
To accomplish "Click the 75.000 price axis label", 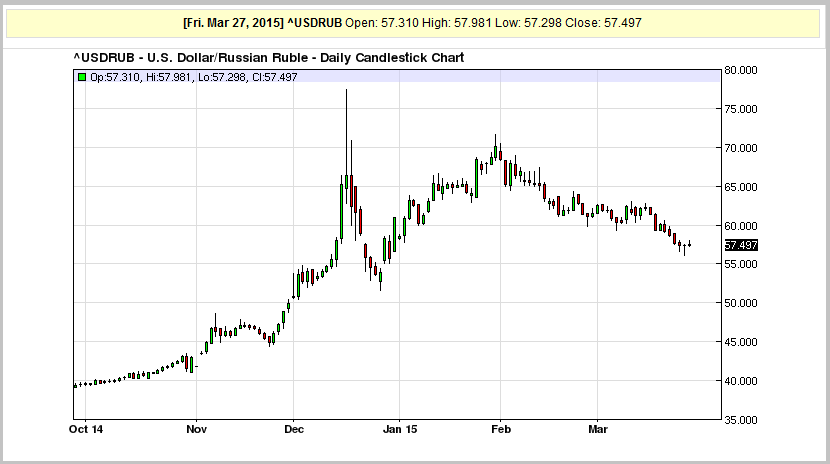I will click(x=741, y=109).
